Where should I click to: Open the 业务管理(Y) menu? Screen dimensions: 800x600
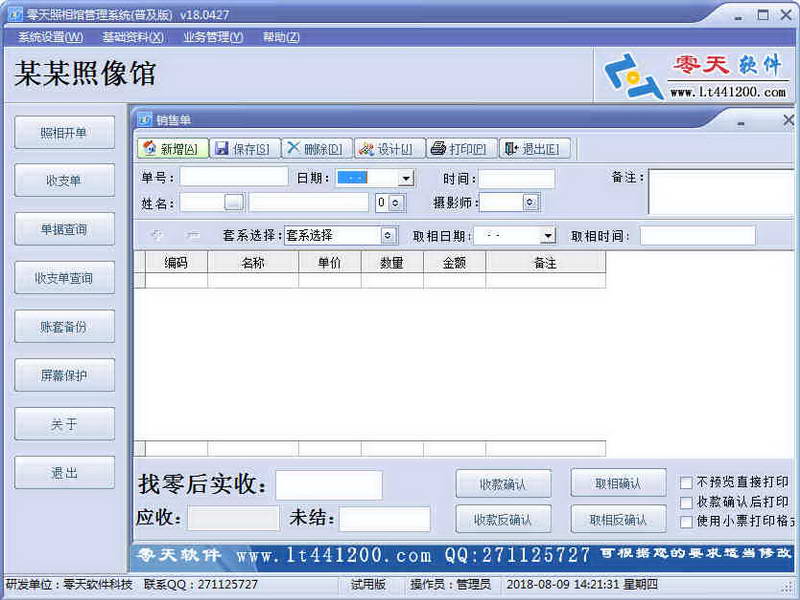click(x=214, y=37)
